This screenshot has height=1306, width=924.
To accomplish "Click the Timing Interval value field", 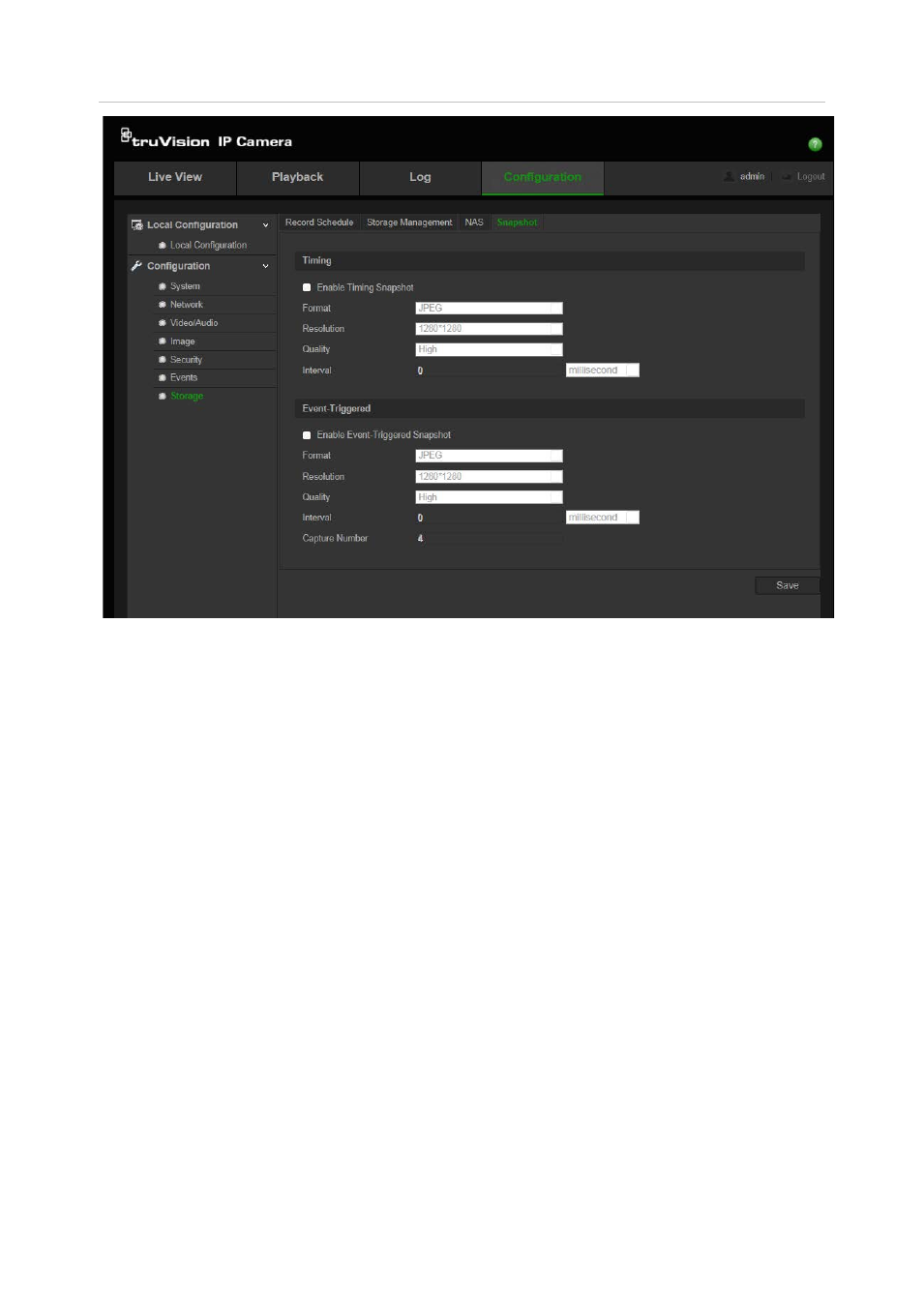I will (489, 371).
